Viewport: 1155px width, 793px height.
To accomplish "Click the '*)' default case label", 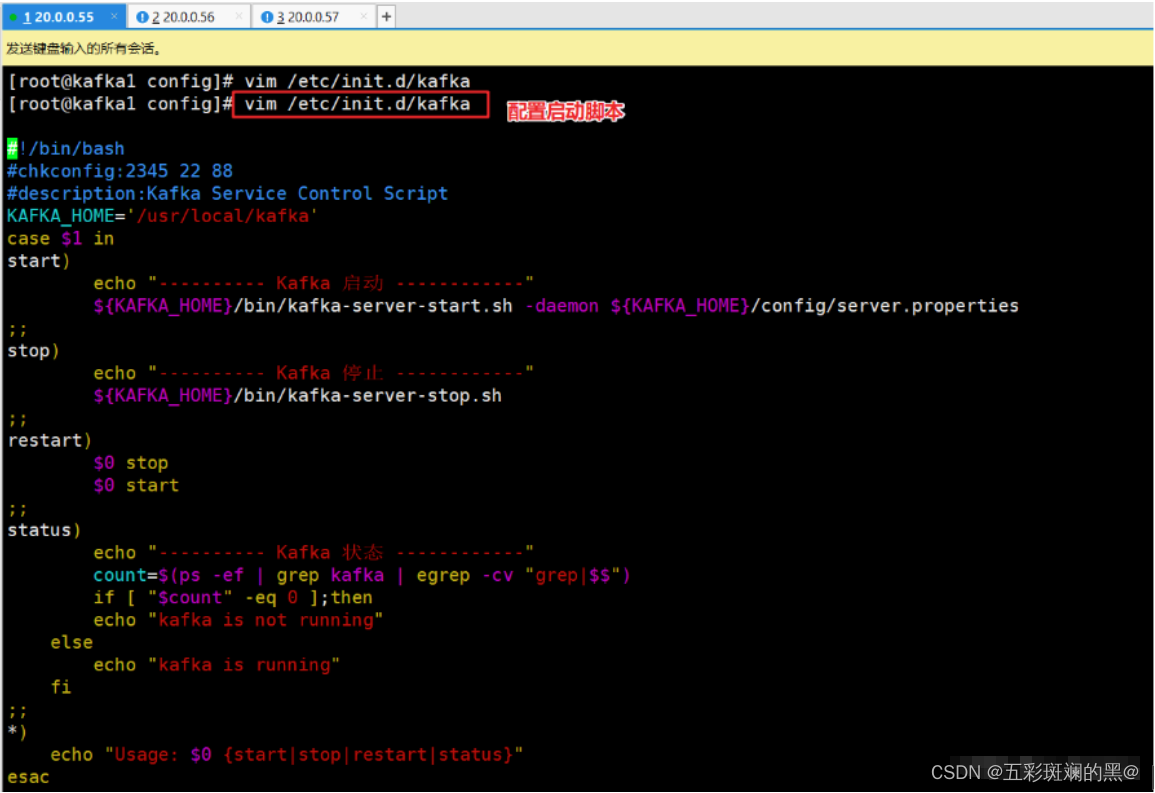I will tap(17, 733).
